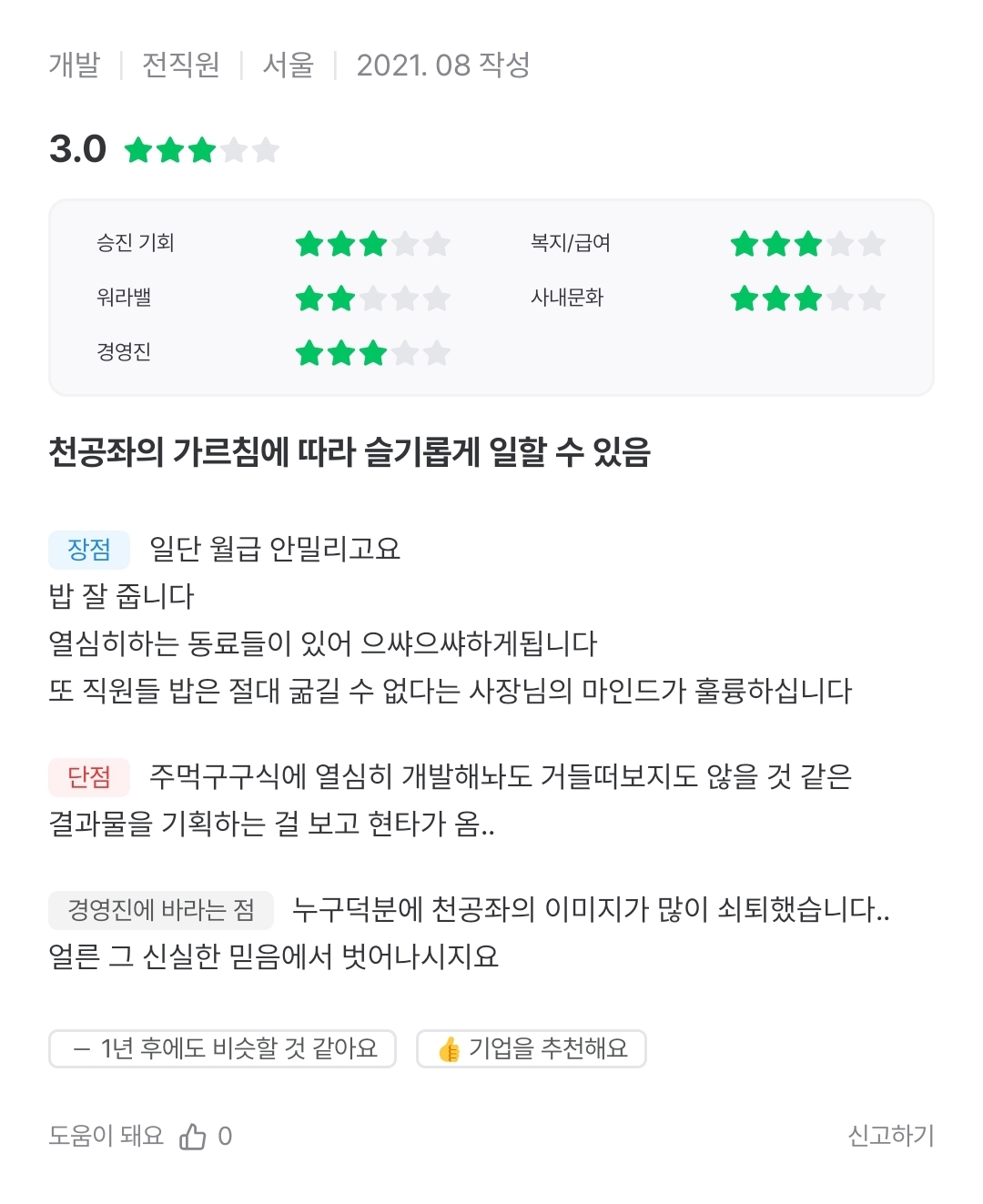Select the 사내문화 star rating
This screenshot has width=983, height=1204.
[x=807, y=298]
